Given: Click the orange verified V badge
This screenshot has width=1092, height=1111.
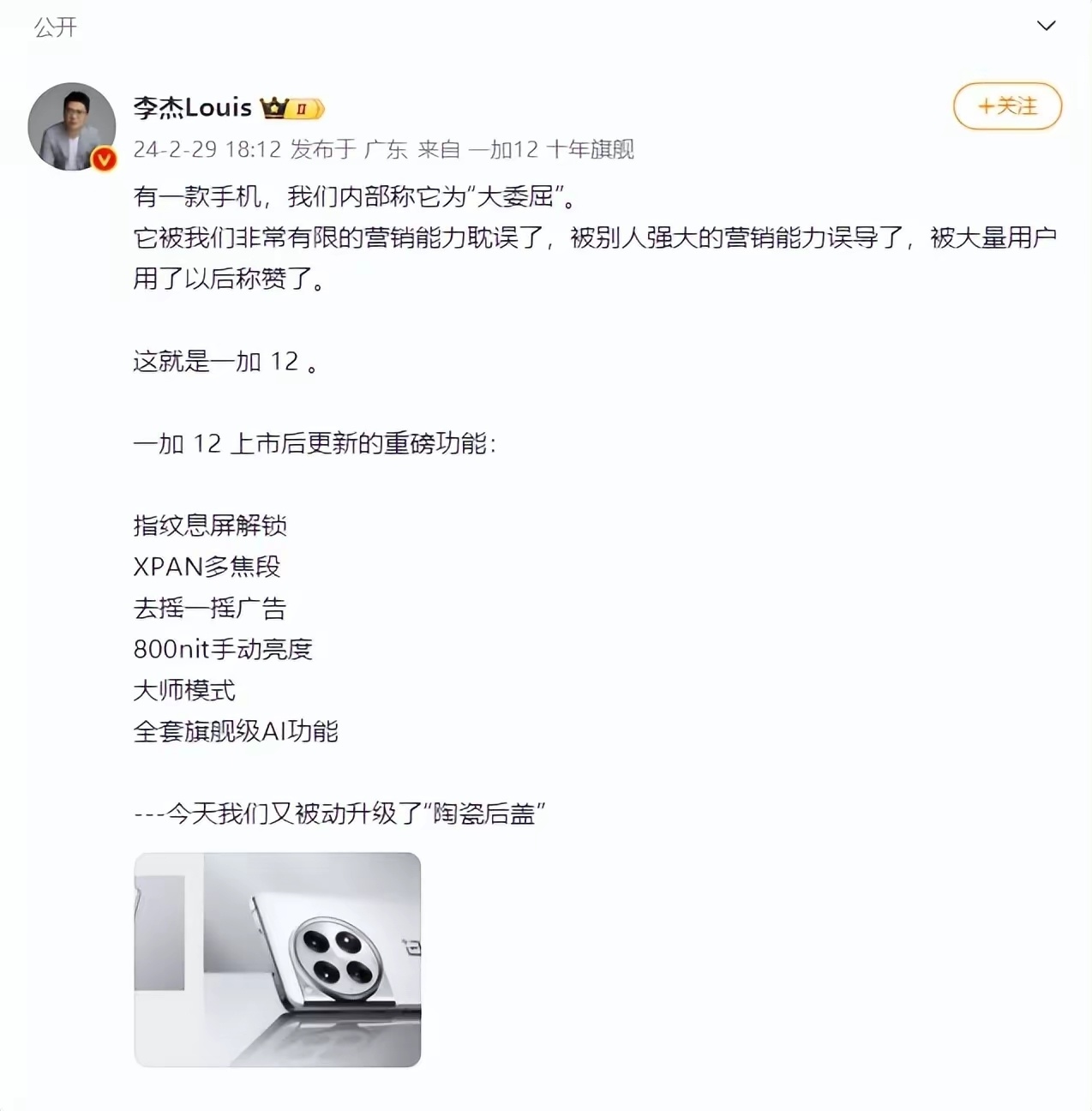Looking at the screenshot, I should click(105, 159).
